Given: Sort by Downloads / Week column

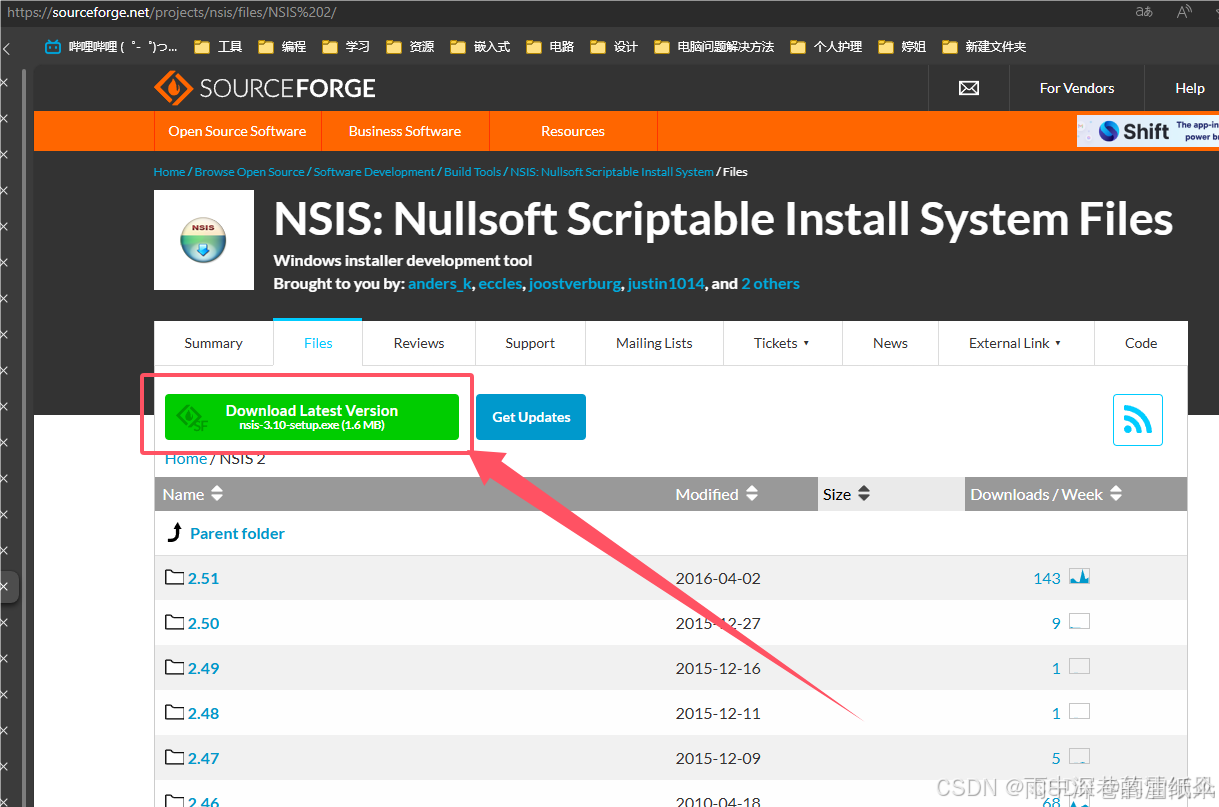Looking at the screenshot, I should click(x=1046, y=494).
